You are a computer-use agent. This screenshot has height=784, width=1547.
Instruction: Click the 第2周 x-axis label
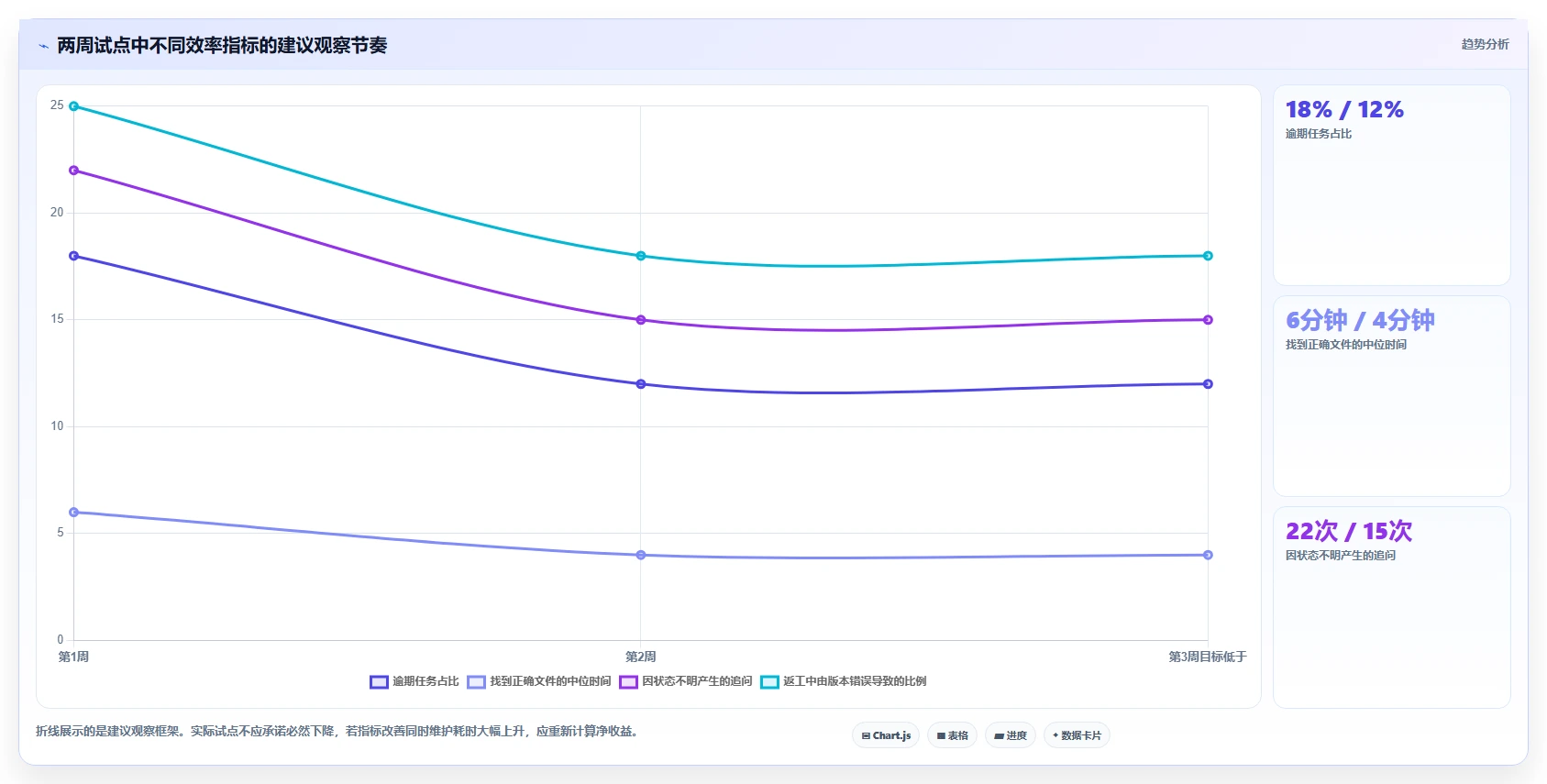coord(641,657)
